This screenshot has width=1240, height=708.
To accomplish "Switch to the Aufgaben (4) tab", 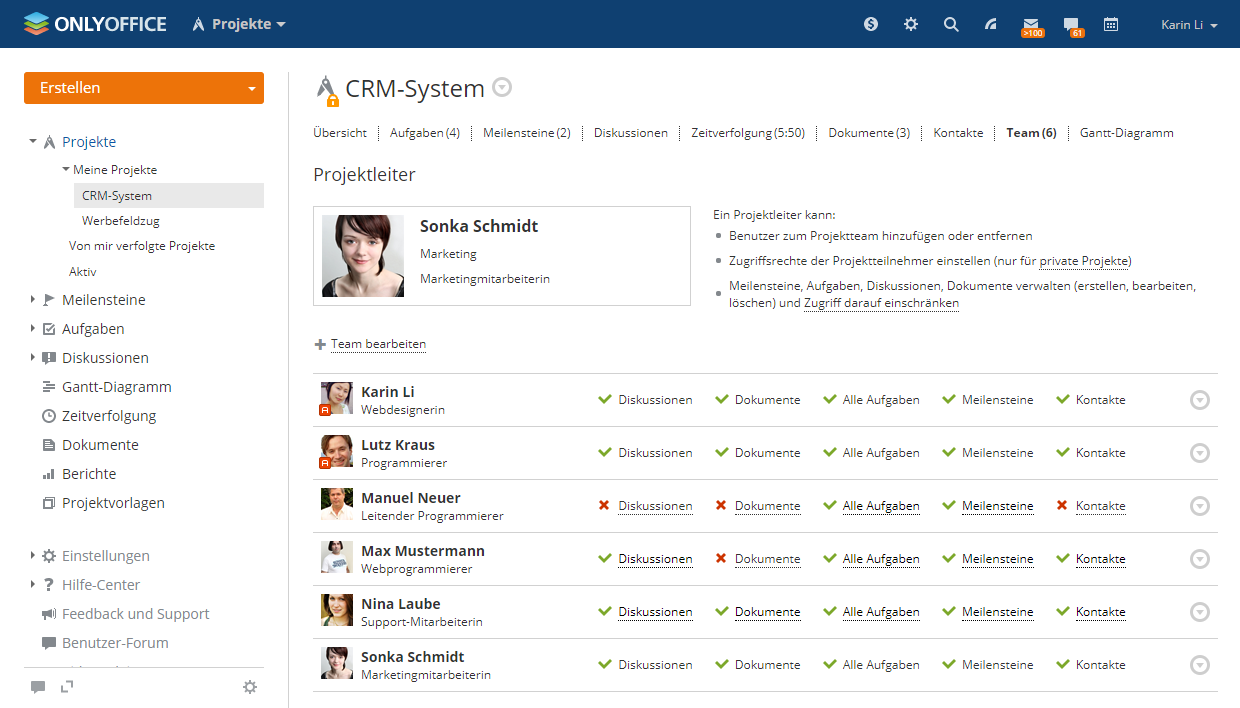I will (424, 133).
